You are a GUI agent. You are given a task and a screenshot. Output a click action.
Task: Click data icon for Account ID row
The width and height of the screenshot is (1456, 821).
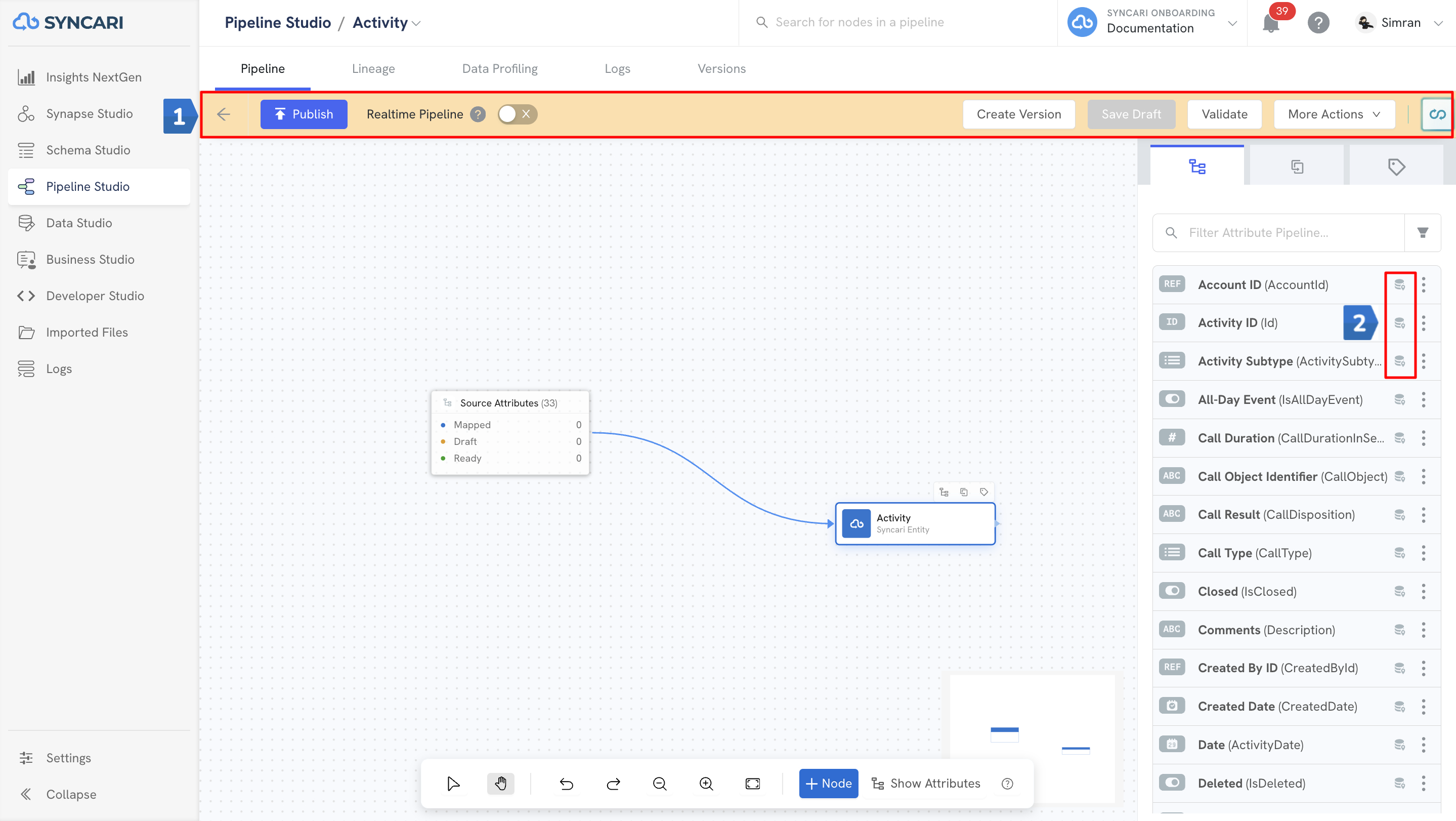[x=1399, y=284]
